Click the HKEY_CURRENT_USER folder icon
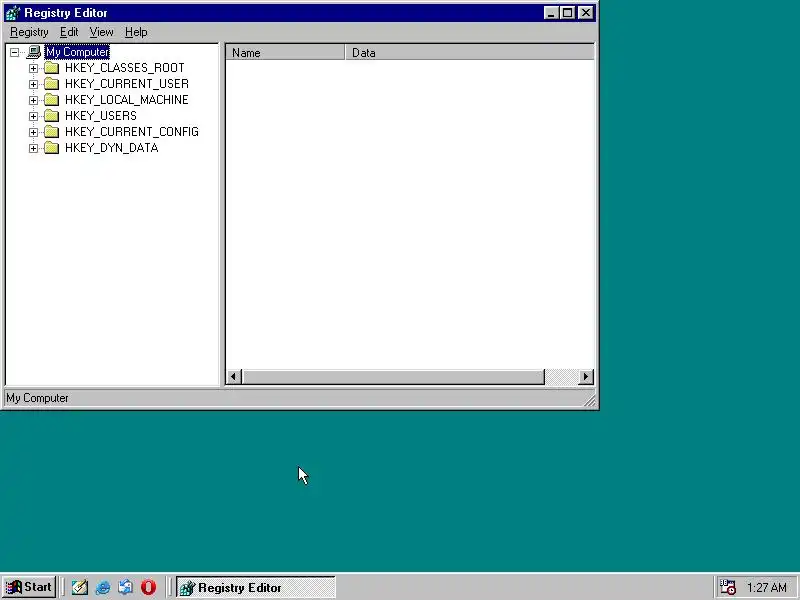This screenshot has width=800, height=600. [x=52, y=84]
